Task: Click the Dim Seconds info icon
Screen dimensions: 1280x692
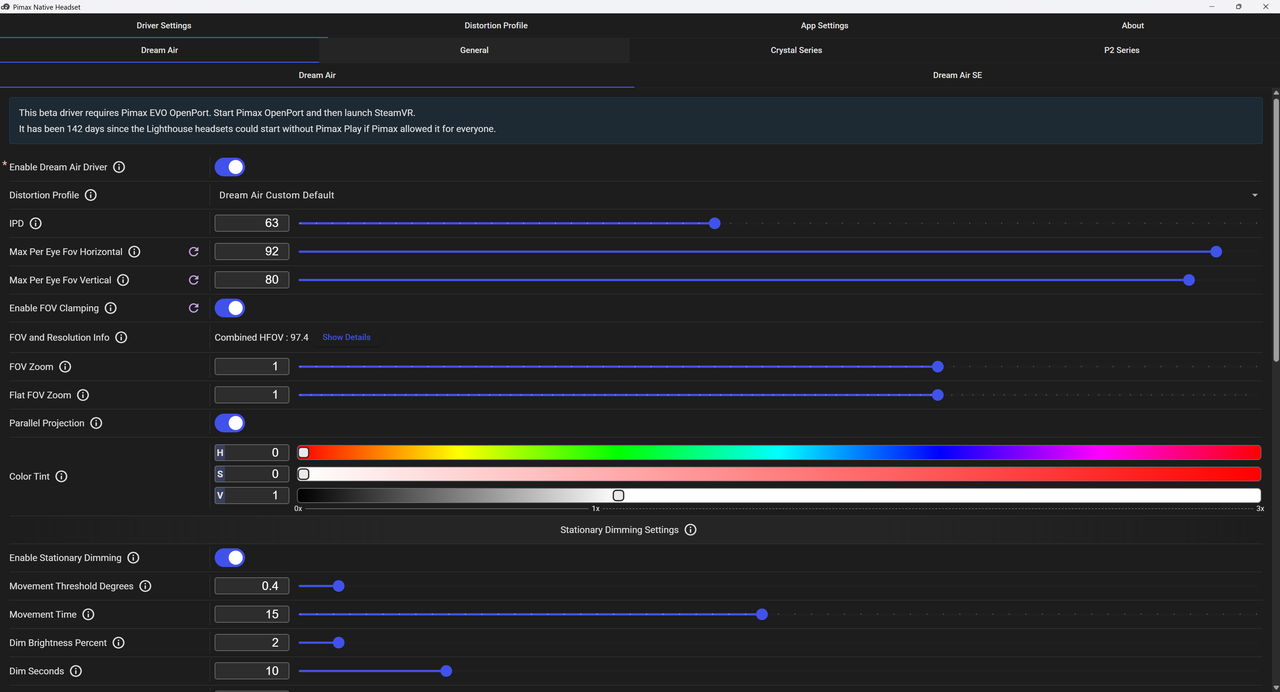Action: click(x=76, y=671)
